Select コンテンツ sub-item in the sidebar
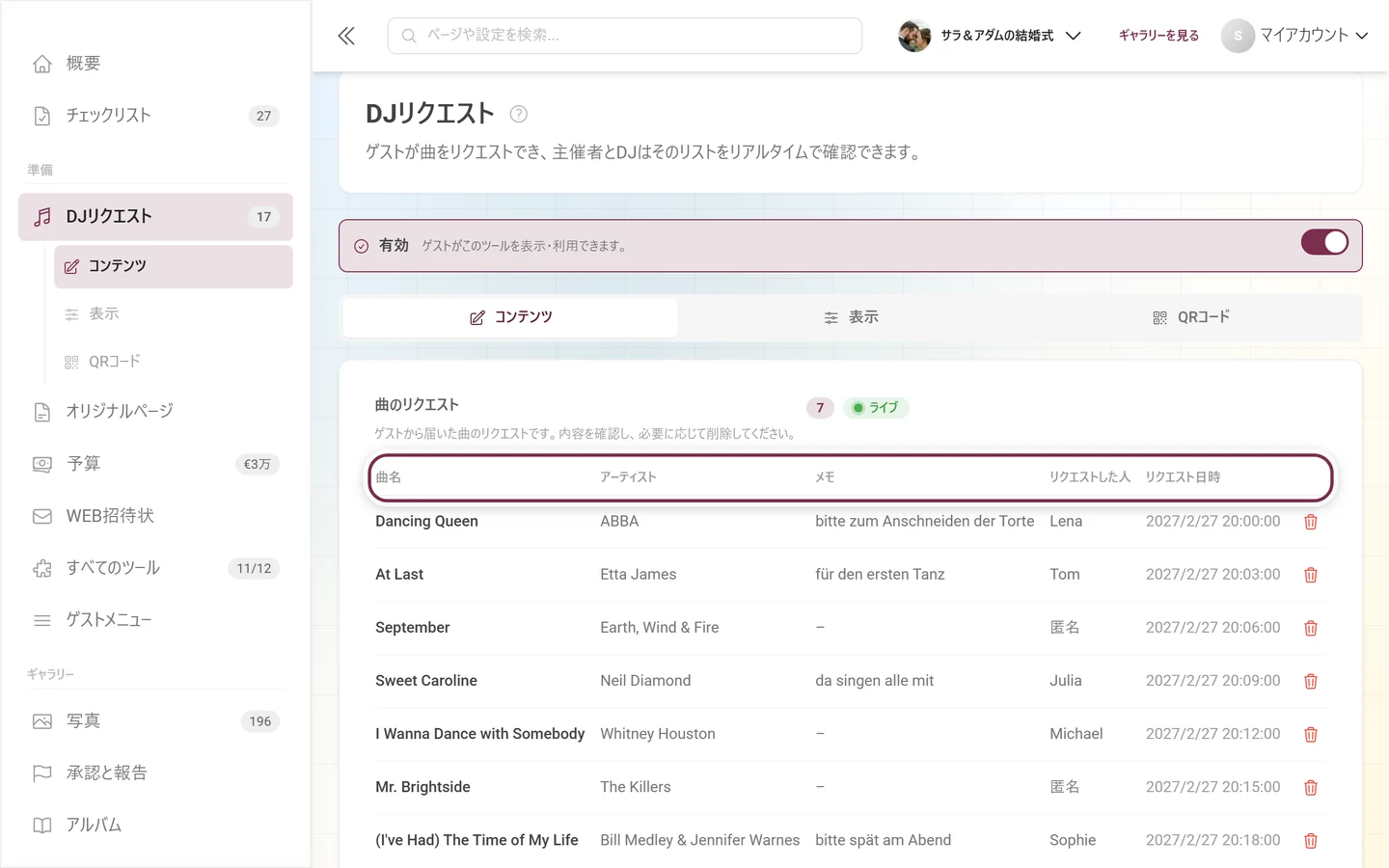 point(174,266)
